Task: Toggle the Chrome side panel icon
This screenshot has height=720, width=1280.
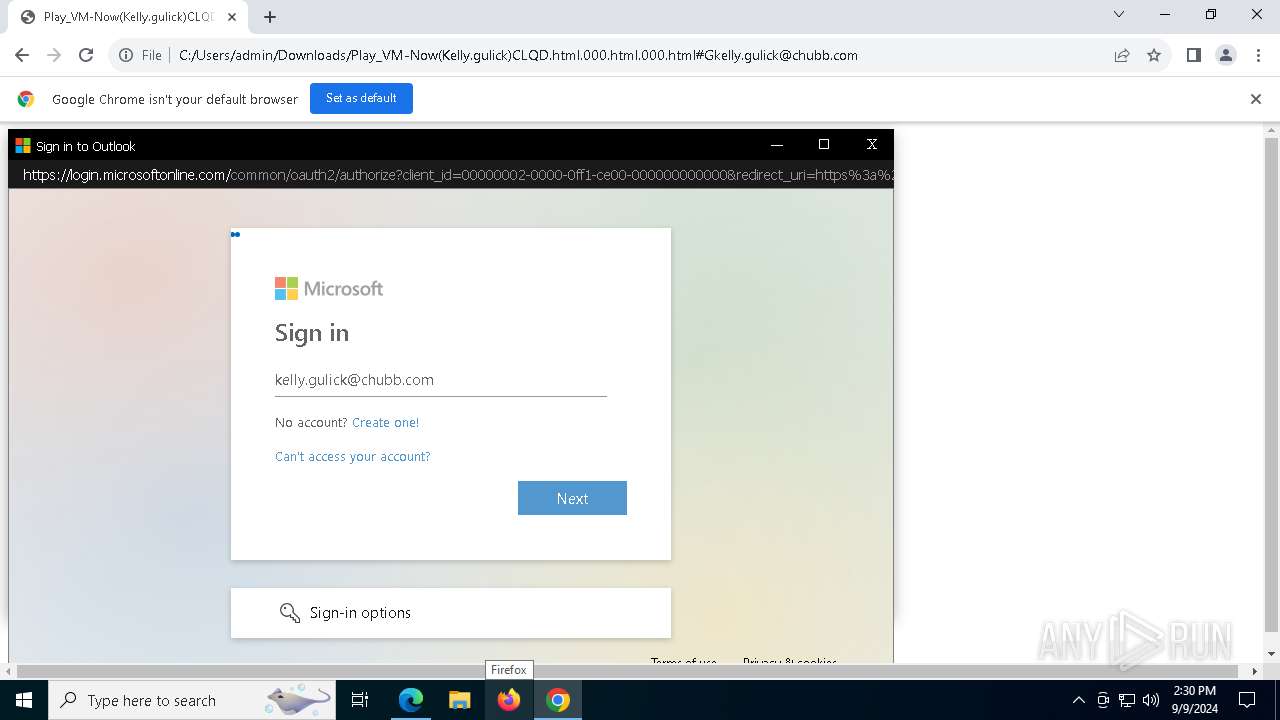Action: pos(1193,55)
